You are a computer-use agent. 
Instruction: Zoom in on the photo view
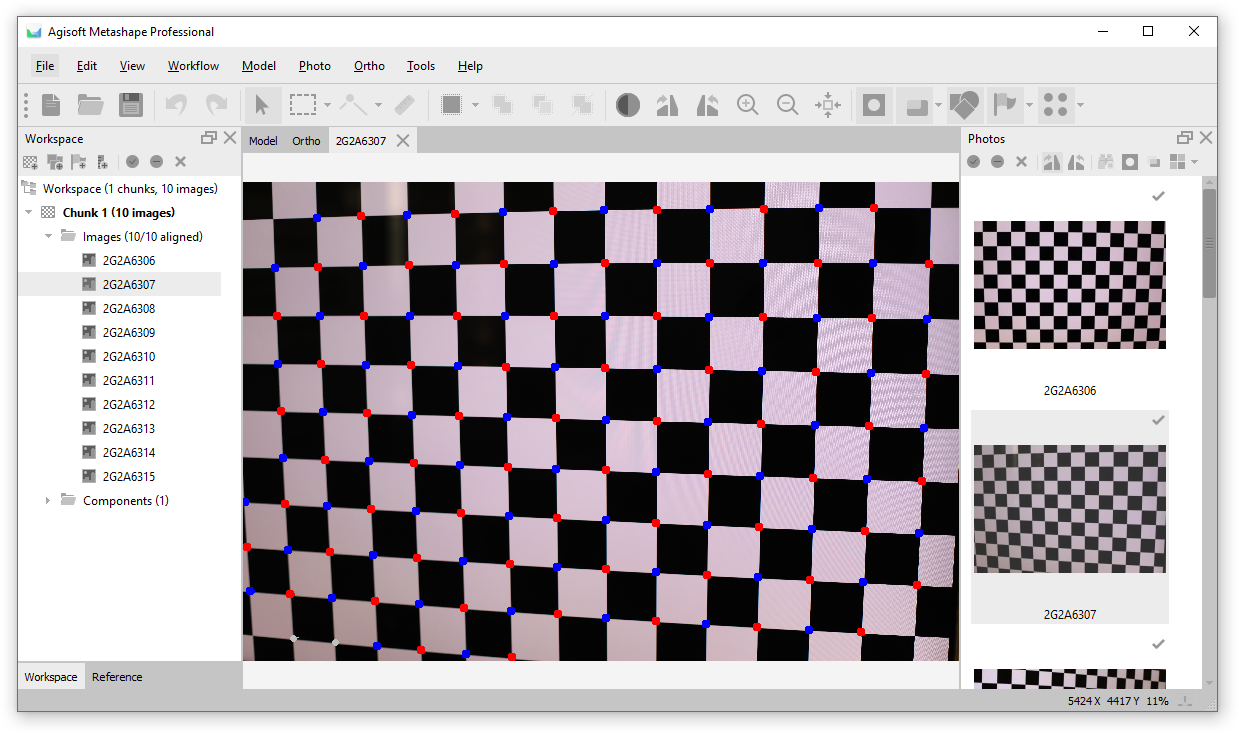point(748,104)
